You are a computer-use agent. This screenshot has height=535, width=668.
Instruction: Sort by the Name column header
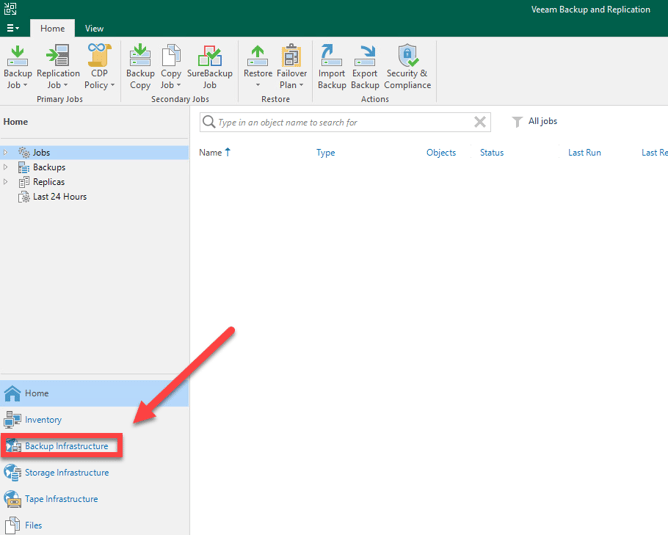(x=210, y=152)
